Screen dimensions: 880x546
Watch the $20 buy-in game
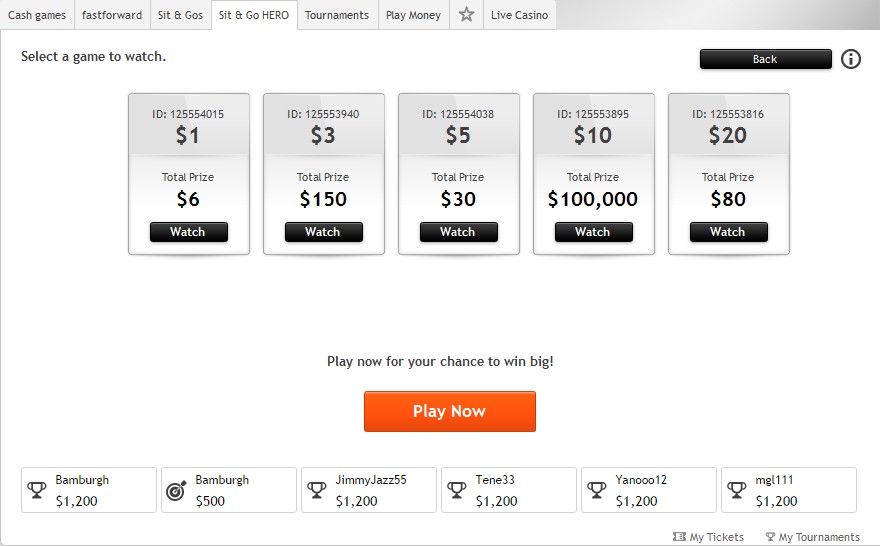coord(728,232)
